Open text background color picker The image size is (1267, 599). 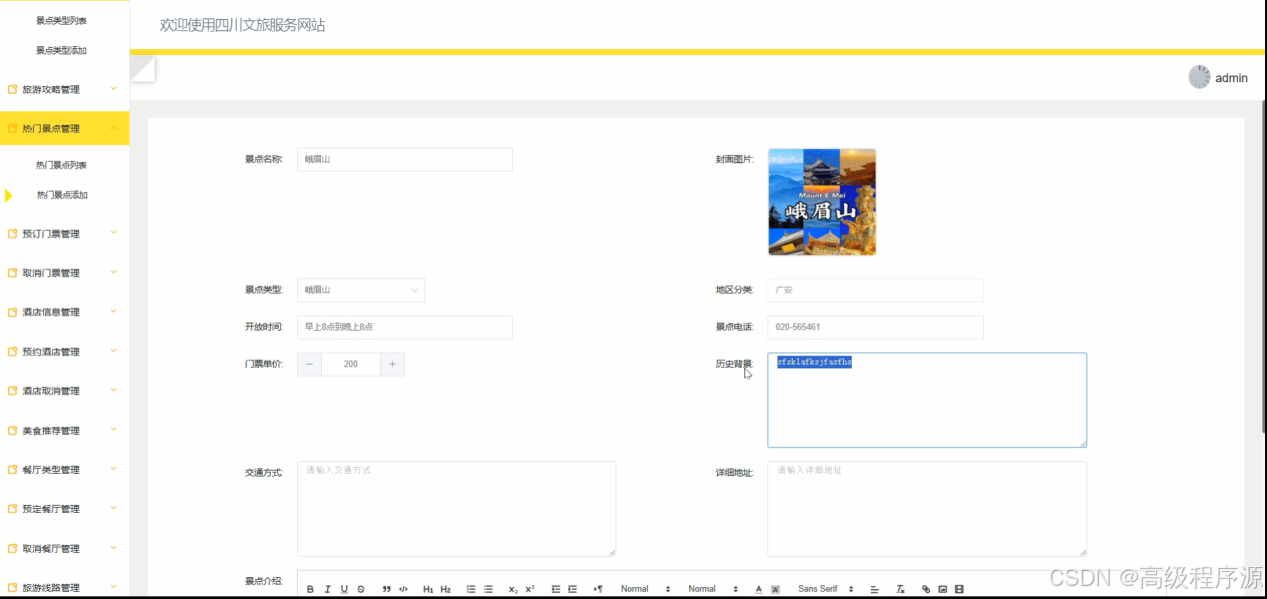[775, 589]
